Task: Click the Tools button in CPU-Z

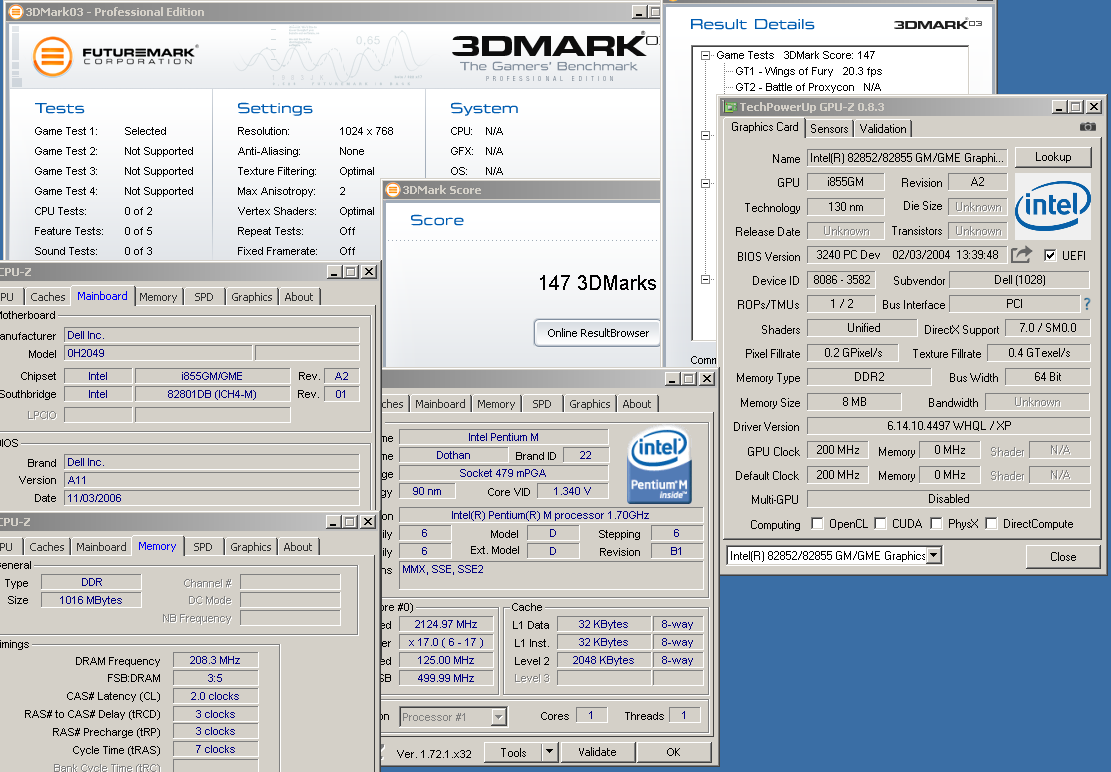Action: click(x=513, y=752)
